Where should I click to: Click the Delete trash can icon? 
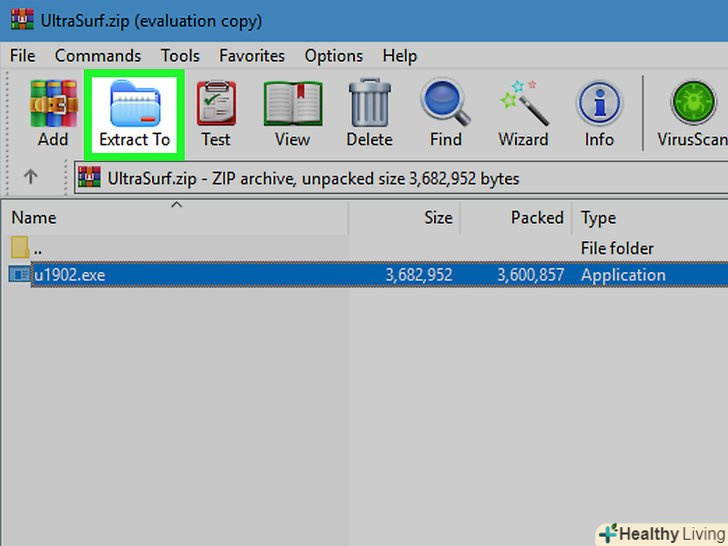[x=370, y=103]
